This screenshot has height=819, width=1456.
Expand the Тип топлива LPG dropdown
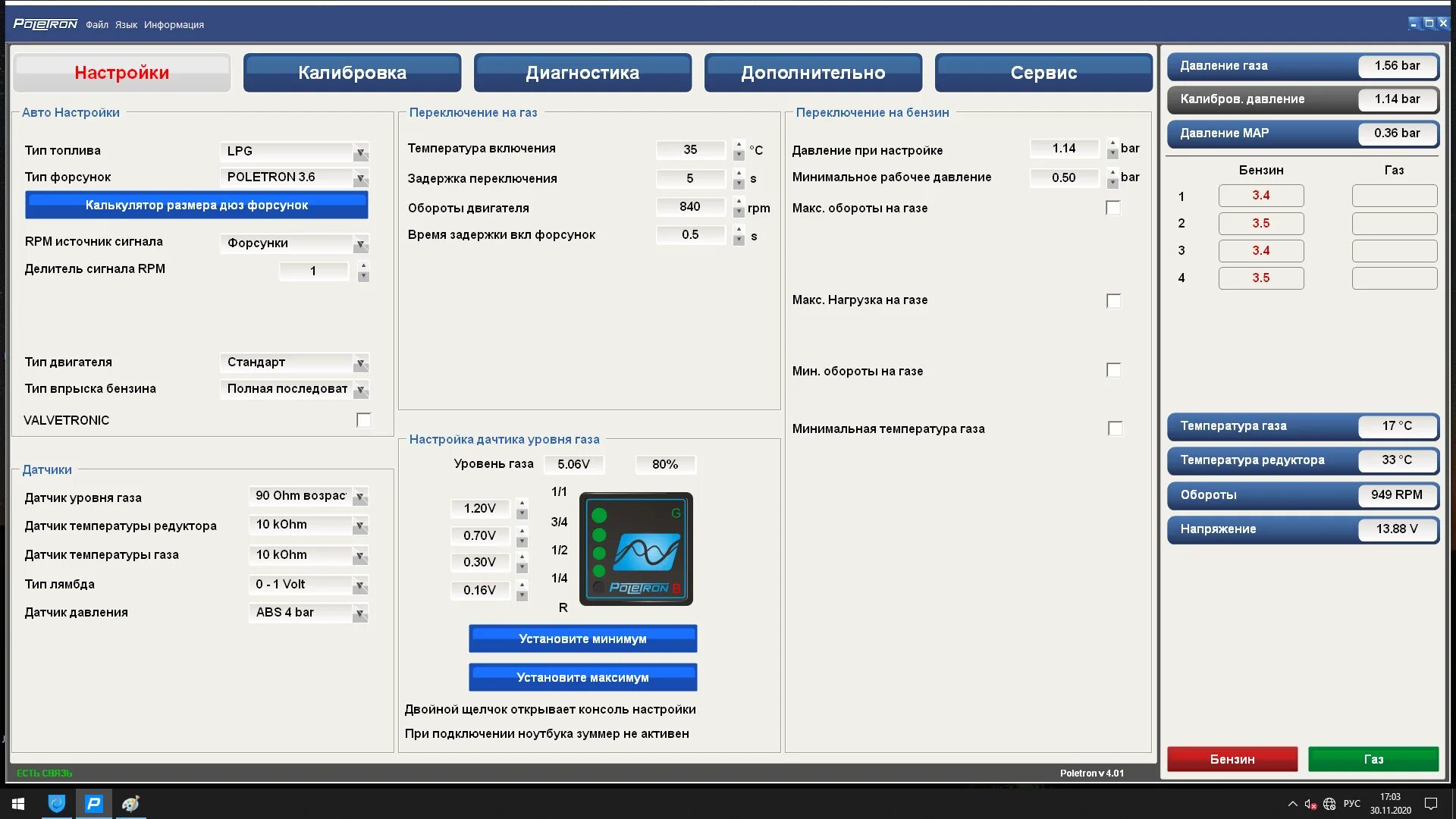(361, 152)
